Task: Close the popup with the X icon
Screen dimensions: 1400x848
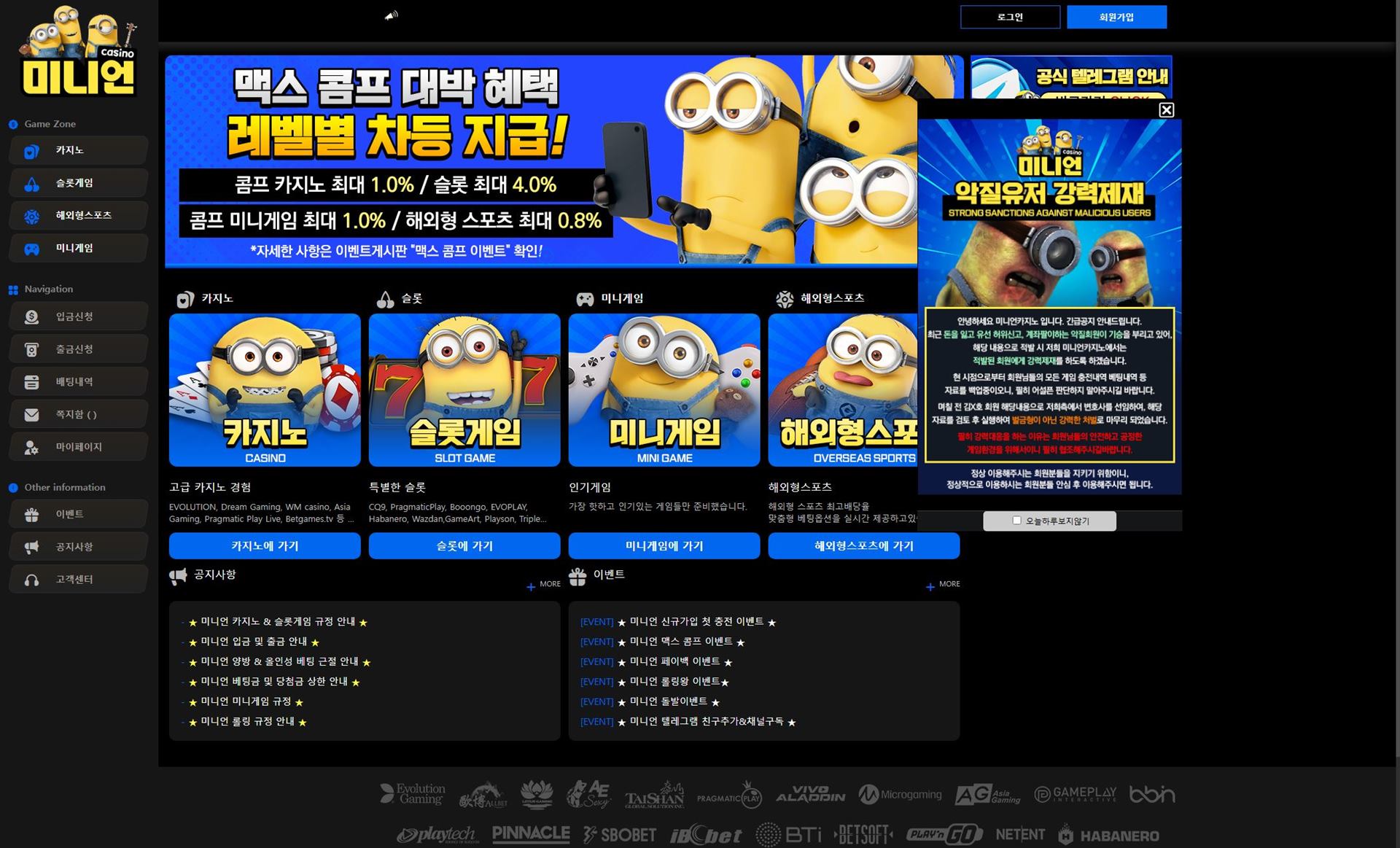Action: click(x=1166, y=110)
